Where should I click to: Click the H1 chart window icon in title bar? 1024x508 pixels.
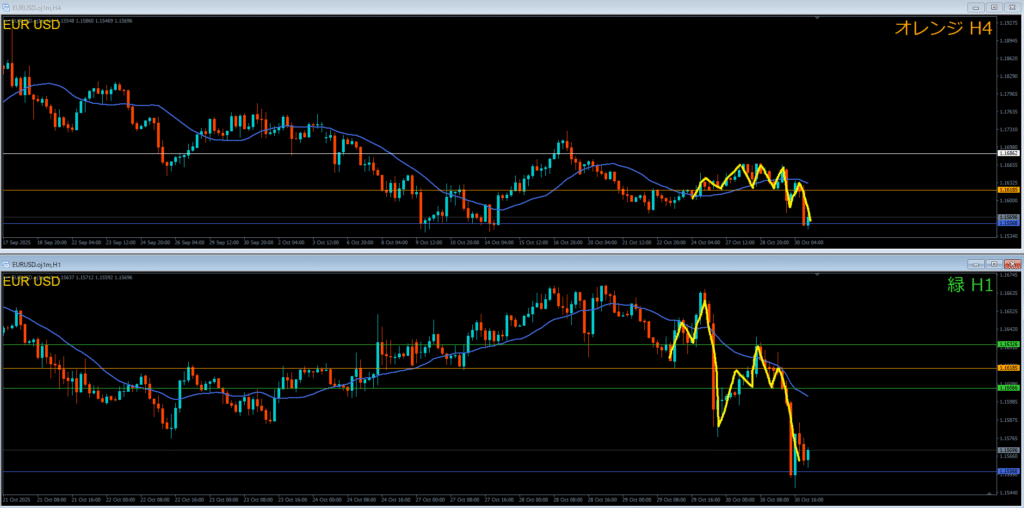pos(7,264)
